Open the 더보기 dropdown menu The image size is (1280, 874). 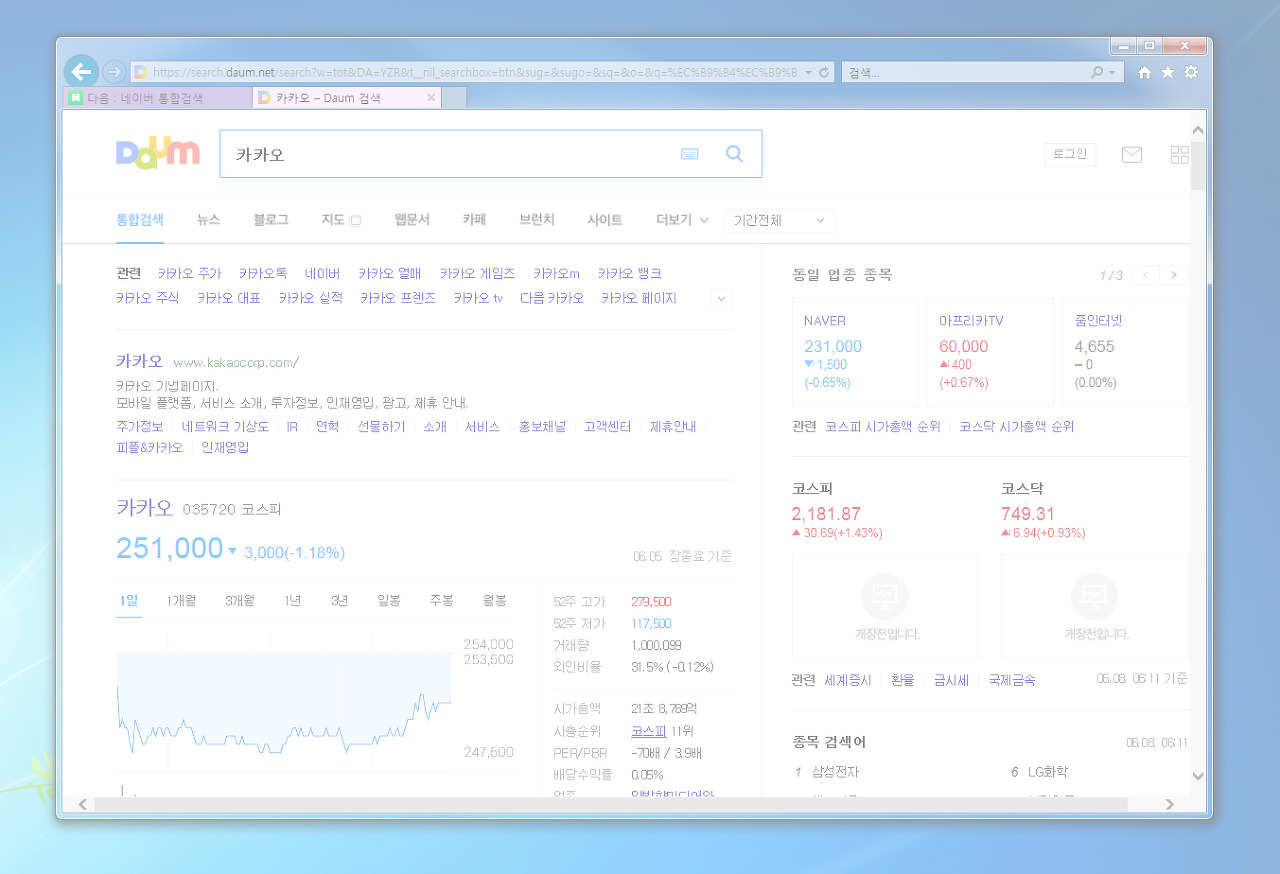coord(683,220)
